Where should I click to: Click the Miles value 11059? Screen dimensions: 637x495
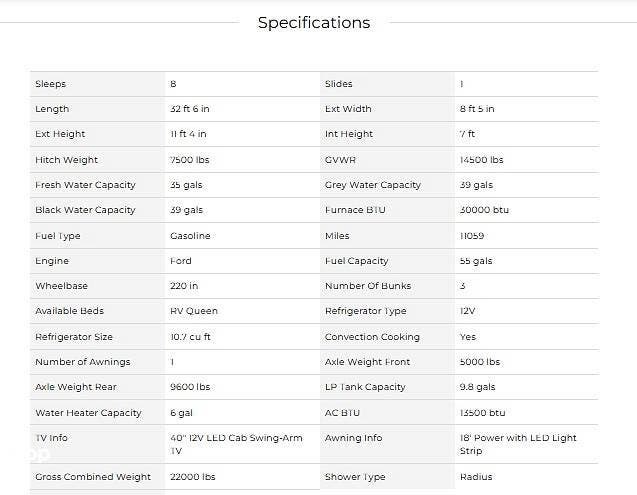472,236
